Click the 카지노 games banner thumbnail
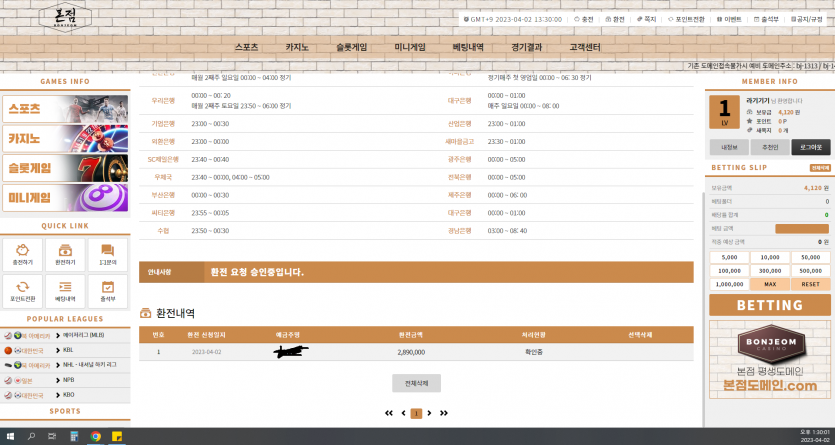 65,138
